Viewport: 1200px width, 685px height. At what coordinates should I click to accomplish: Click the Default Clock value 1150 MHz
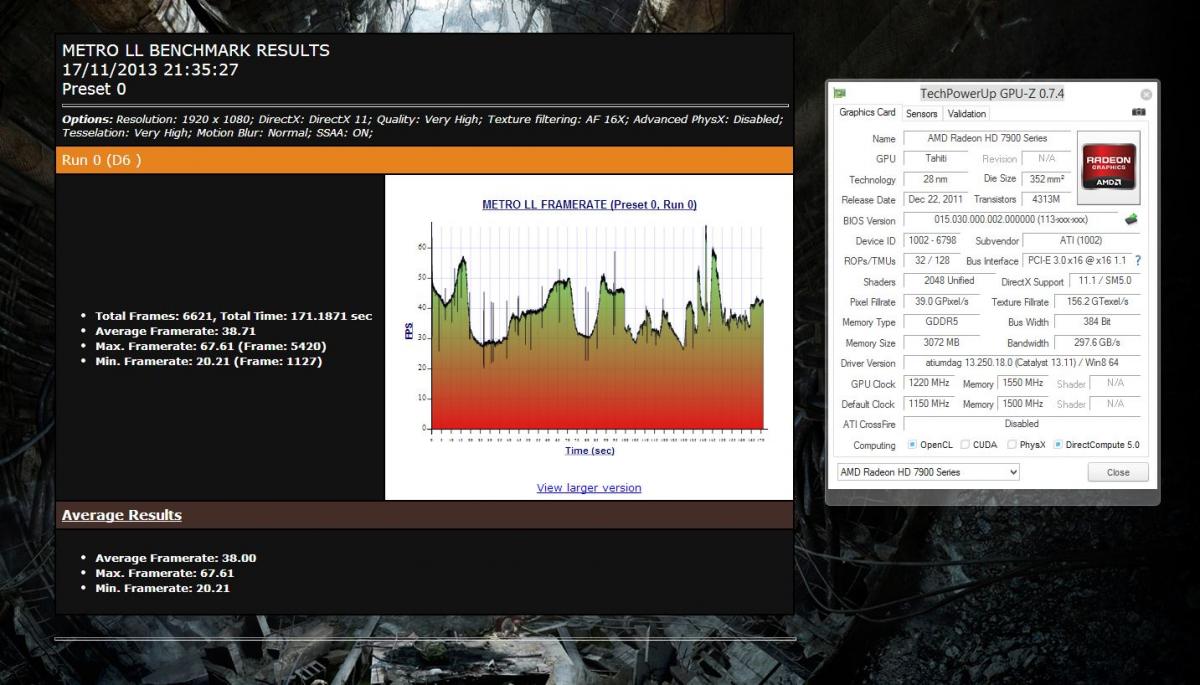929,404
